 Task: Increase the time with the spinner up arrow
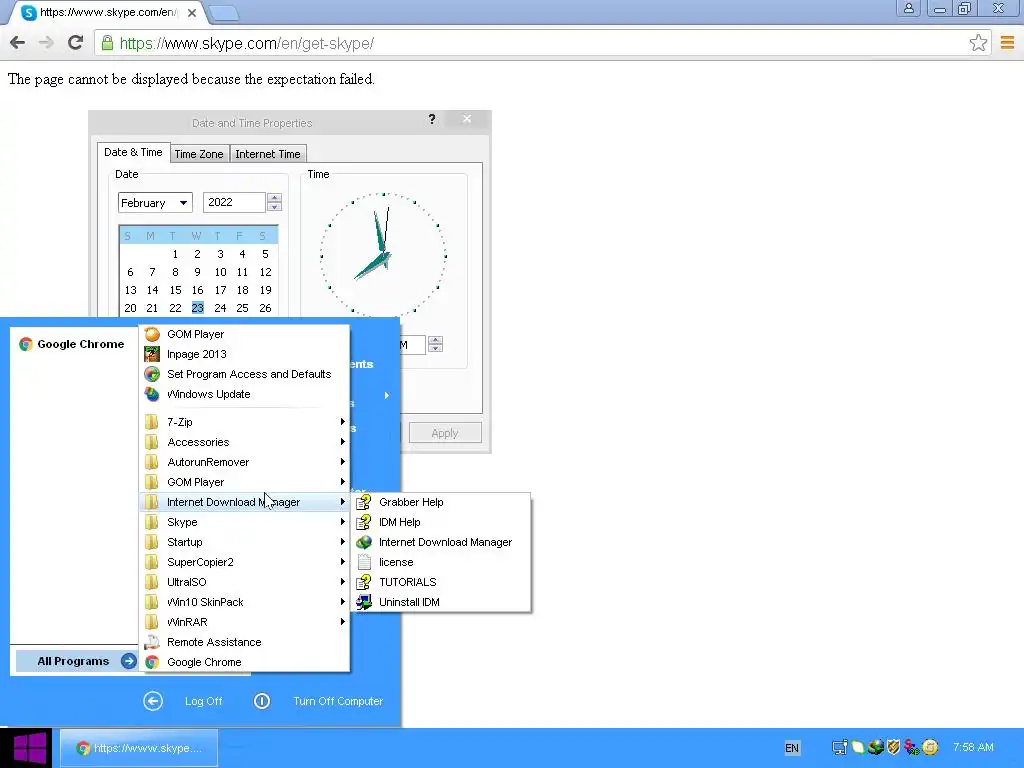pos(436,340)
